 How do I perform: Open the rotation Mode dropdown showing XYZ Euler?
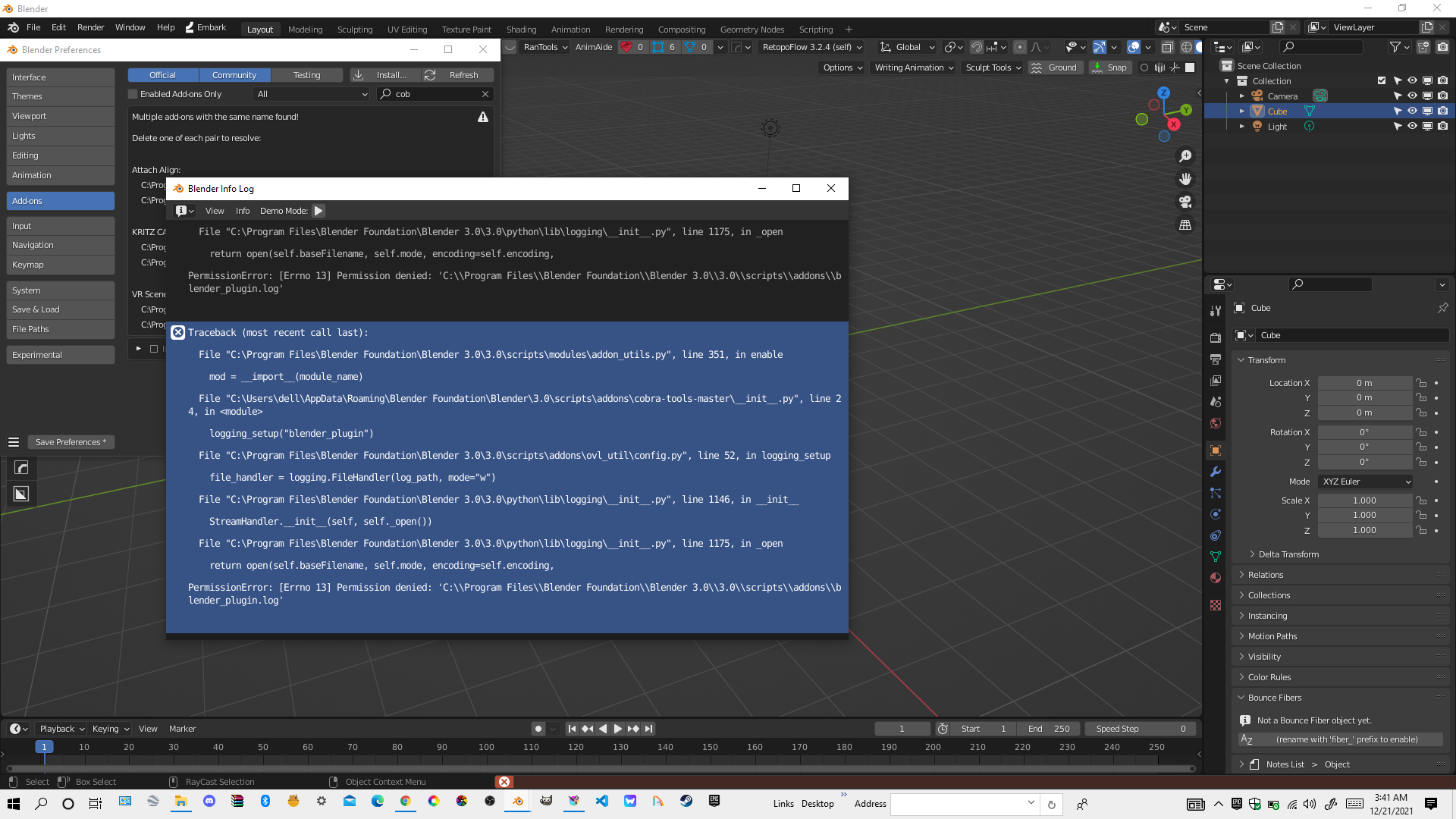point(1364,482)
